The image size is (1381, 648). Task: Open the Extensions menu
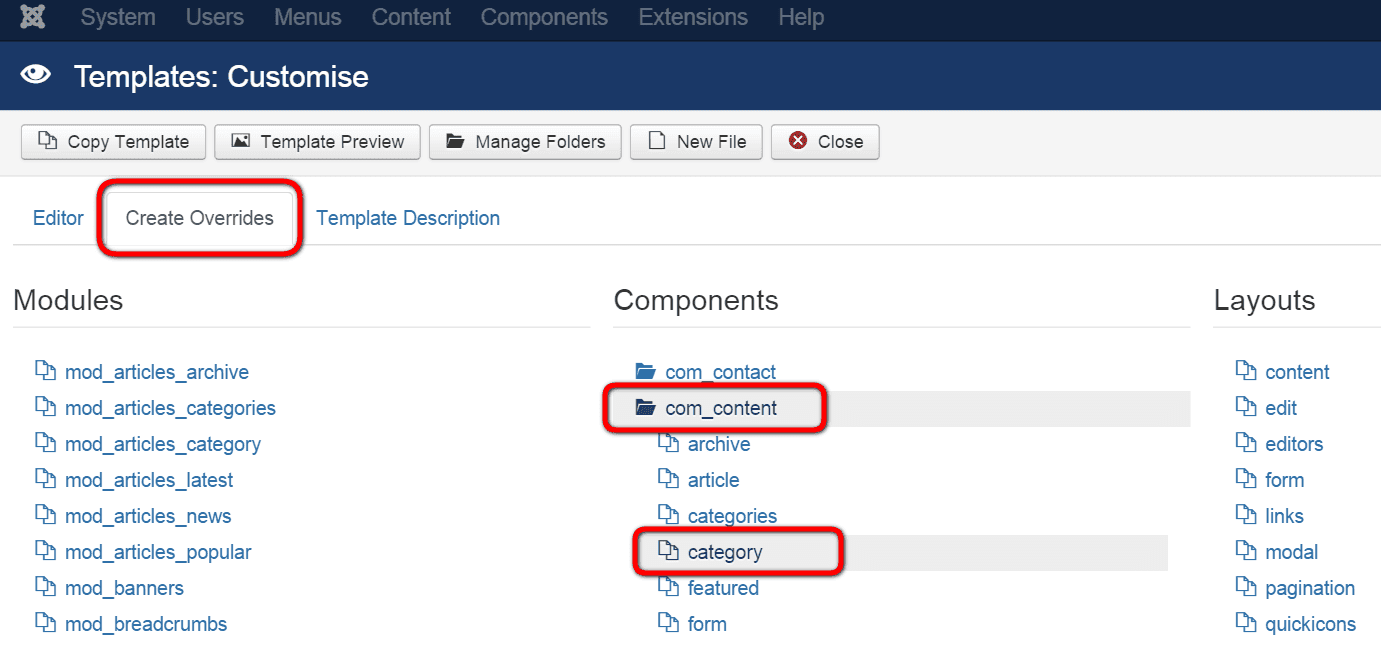click(x=693, y=17)
